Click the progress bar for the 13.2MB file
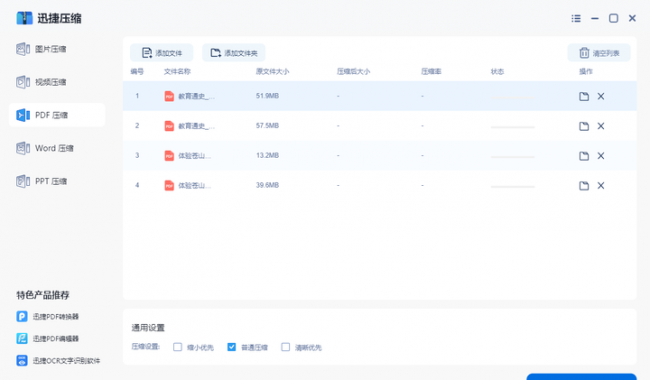This screenshot has height=380, width=650. tap(512, 157)
